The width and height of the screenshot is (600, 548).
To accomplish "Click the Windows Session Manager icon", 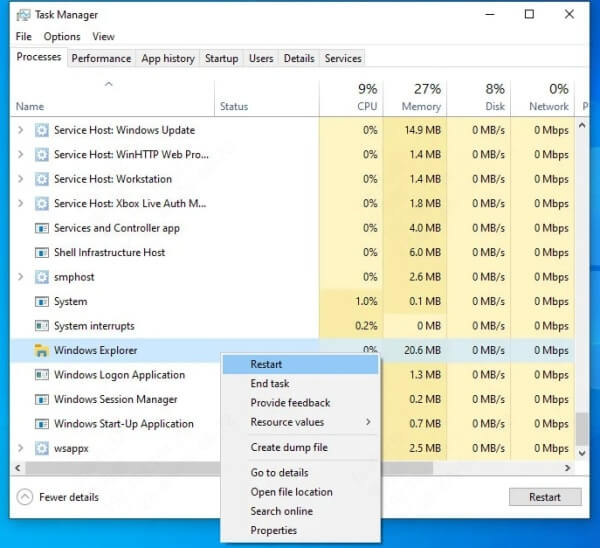I will tap(42, 400).
